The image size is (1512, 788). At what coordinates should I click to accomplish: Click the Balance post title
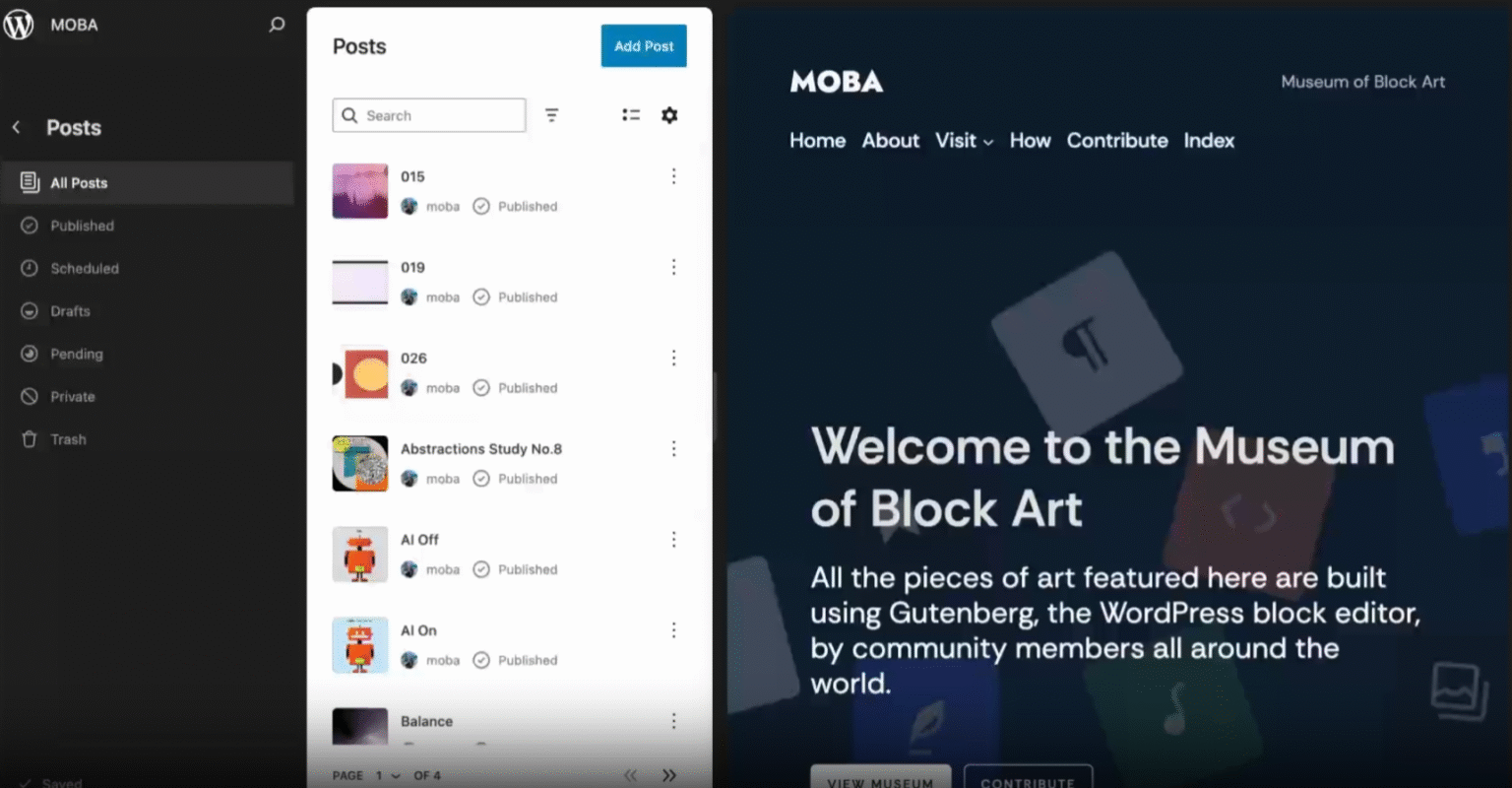426,721
